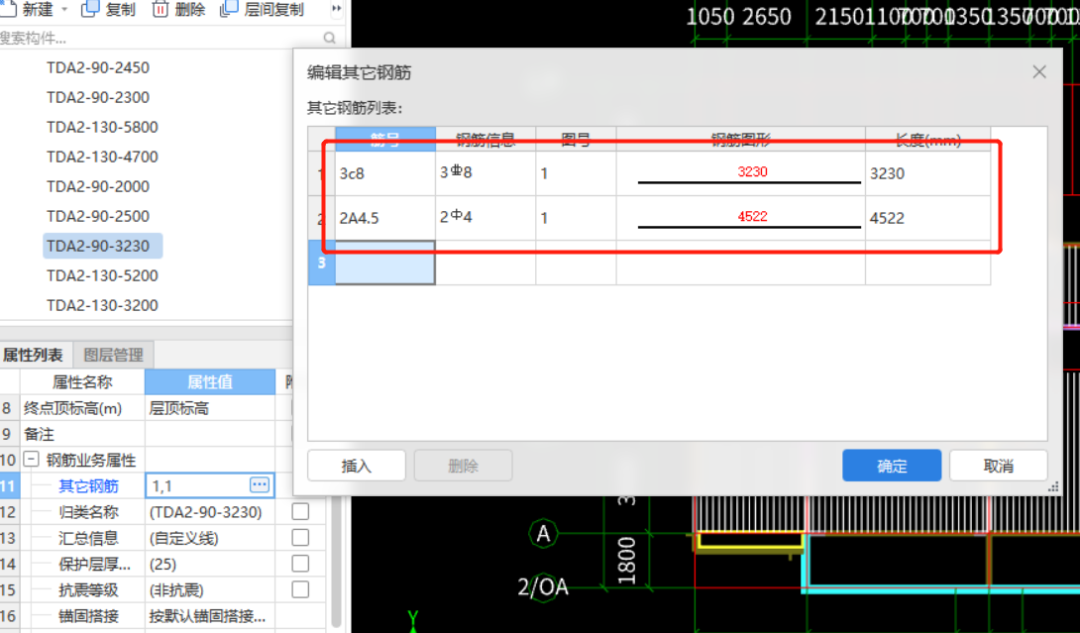Select the 属性列表 tab

pos(33,355)
